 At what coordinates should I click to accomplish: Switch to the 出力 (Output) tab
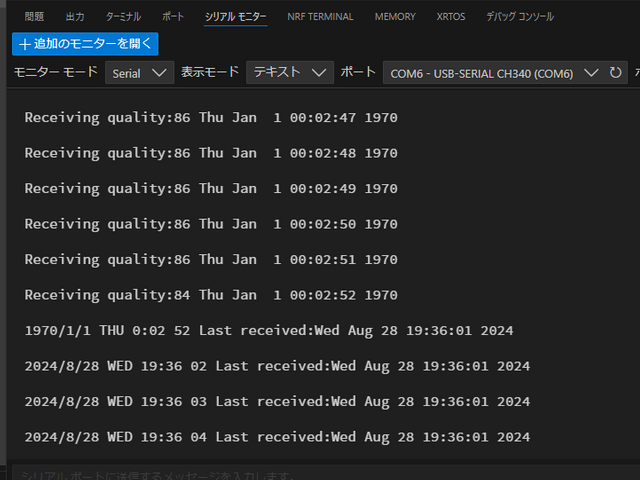point(75,17)
